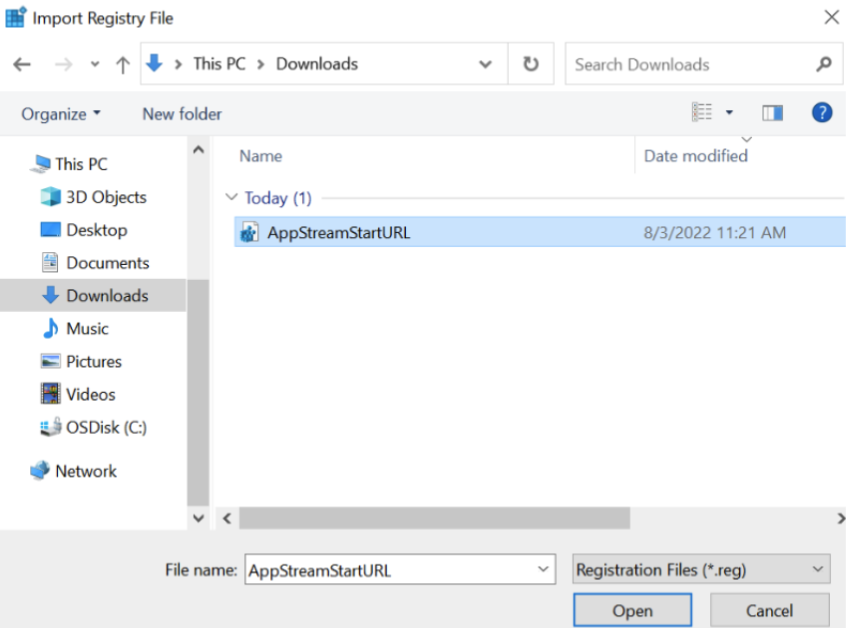Click the horizontal scrollbar thumb
This screenshot has width=846, height=628.
pos(434,518)
